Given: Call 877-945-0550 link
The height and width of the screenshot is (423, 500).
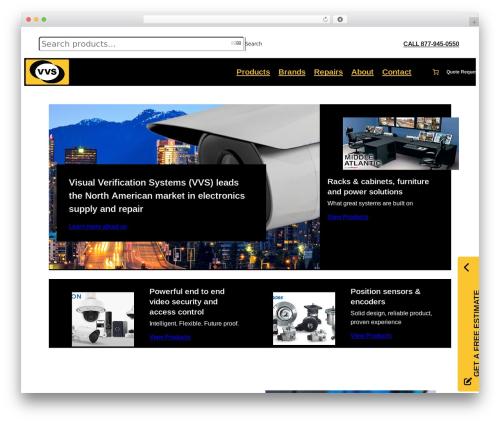Looking at the screenshot, I should coord(431,44).
